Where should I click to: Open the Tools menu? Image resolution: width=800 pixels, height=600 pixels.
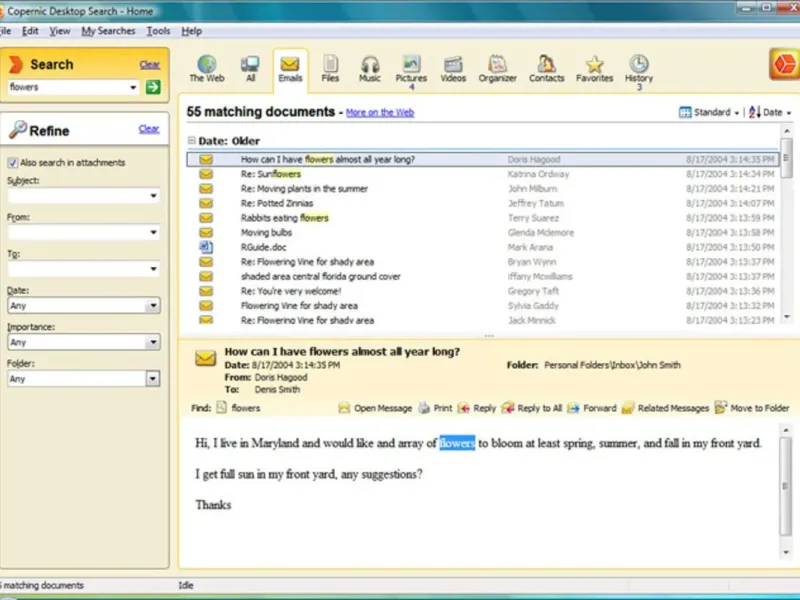158,31
